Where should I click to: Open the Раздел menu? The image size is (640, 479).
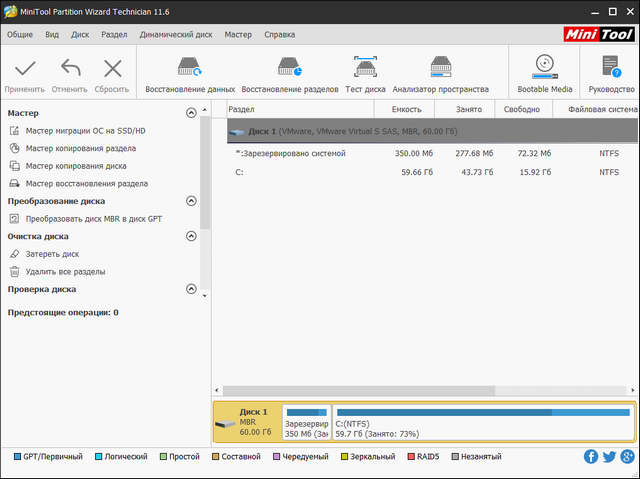(114, 34)
